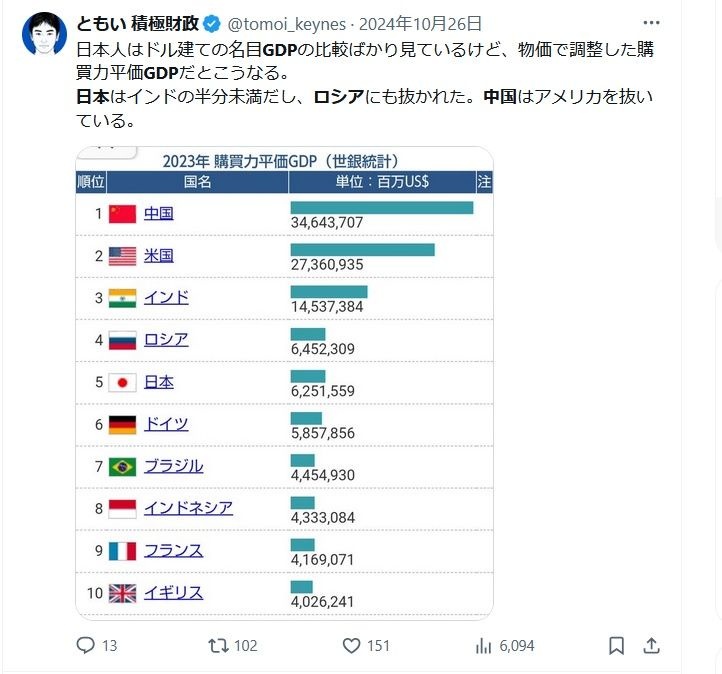Viewport: 722px width, 674px height.
Task: Click the Japan flag icon
Action: 121,382
